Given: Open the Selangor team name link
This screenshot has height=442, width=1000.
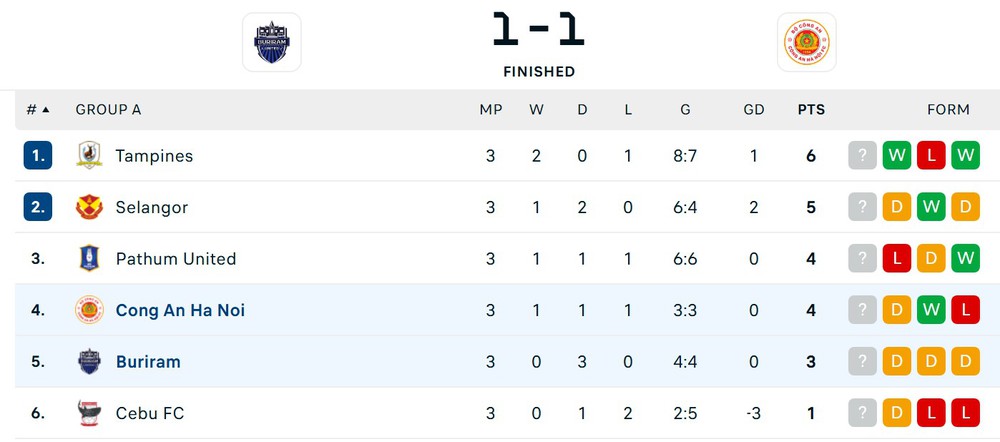Looking at the screenshot, I should (151, 207).
